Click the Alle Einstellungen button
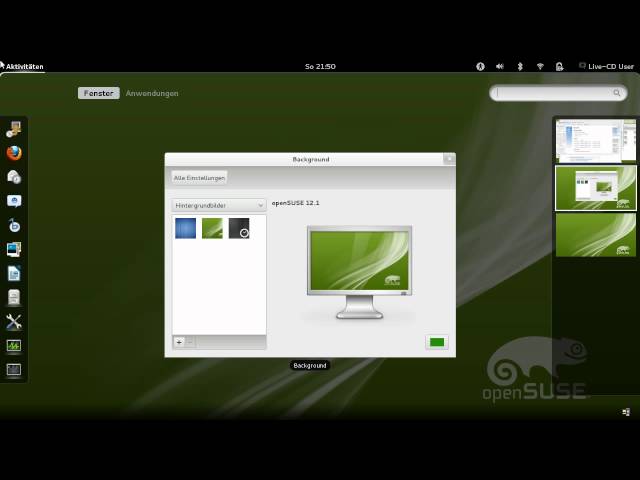 tap(199, 178)
